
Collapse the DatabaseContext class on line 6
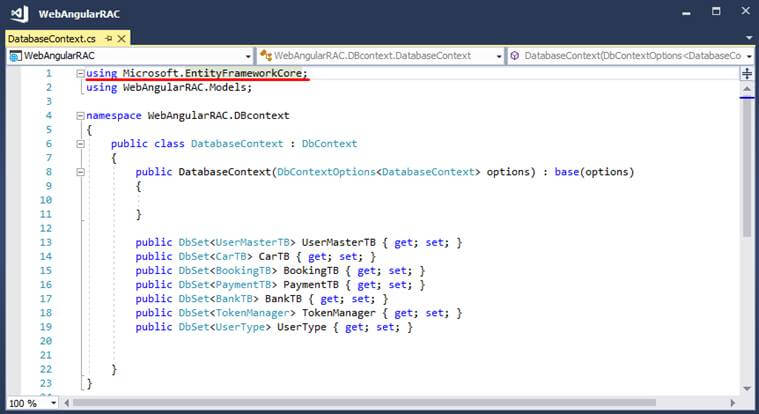[x=80, y=144]
